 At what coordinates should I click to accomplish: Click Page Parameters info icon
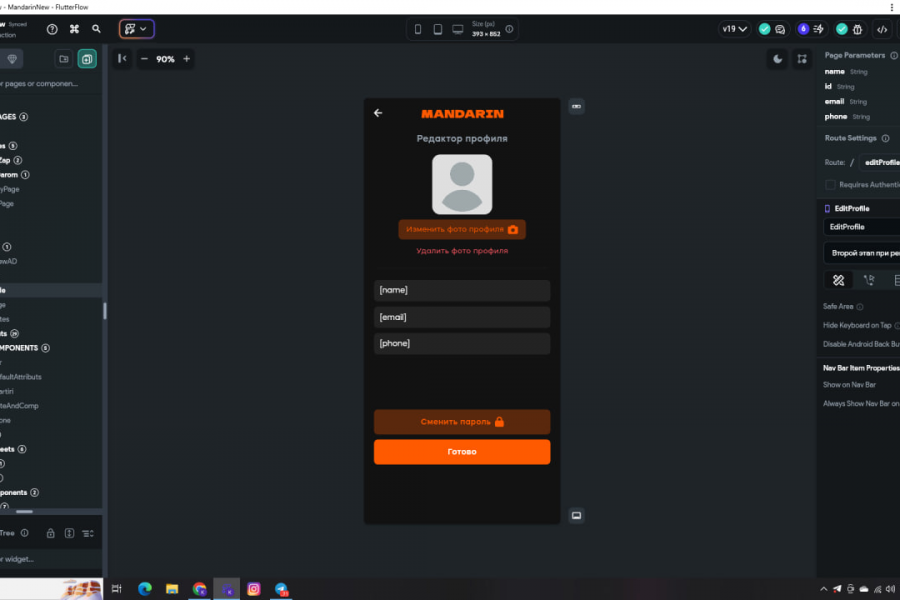(894, 55)
